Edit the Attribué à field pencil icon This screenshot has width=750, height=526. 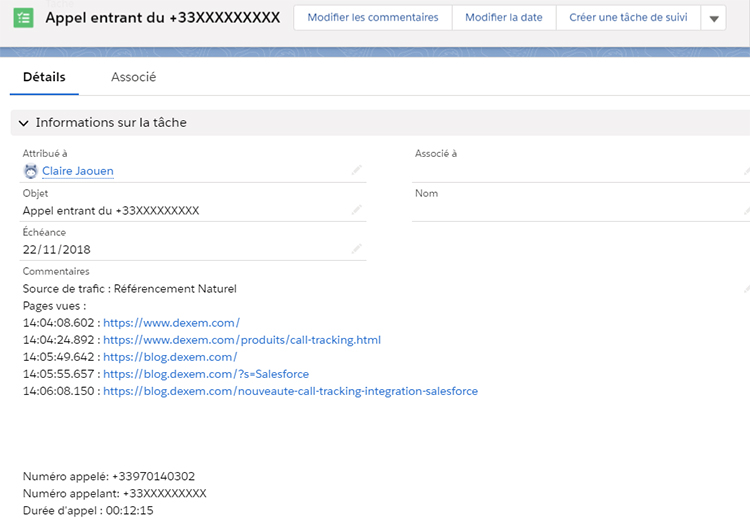(356, 170)
